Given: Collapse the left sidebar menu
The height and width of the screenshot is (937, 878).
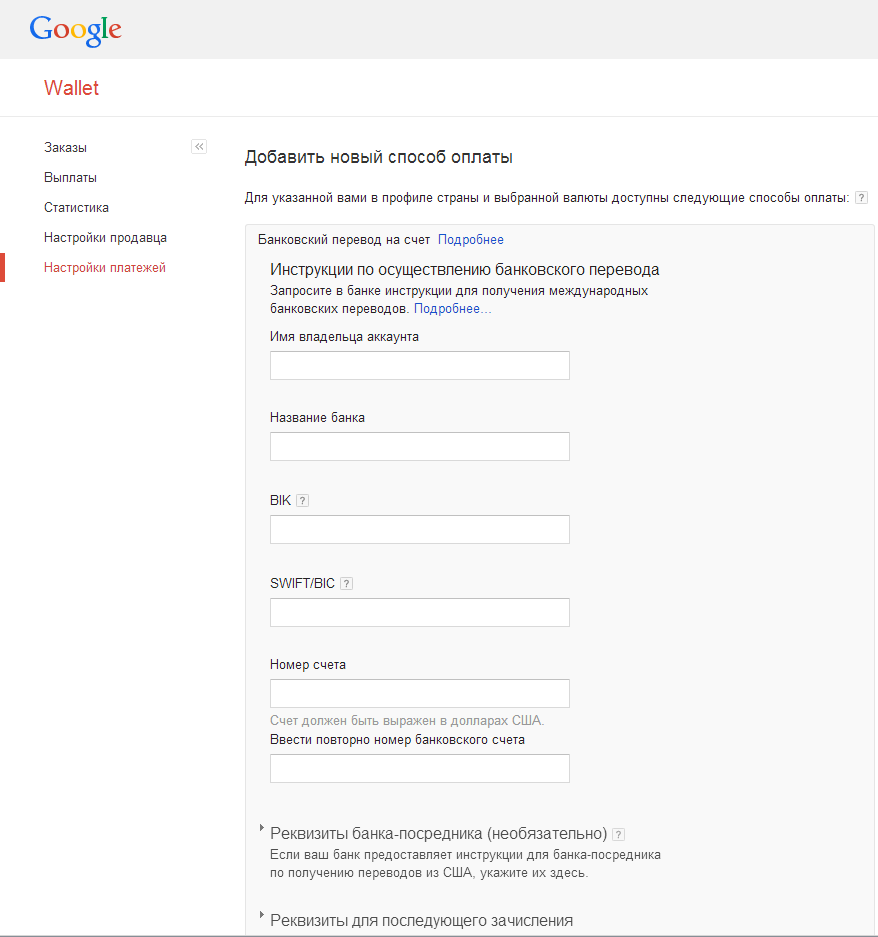Looking at the screenshot, I should click(x=199, y=147).
